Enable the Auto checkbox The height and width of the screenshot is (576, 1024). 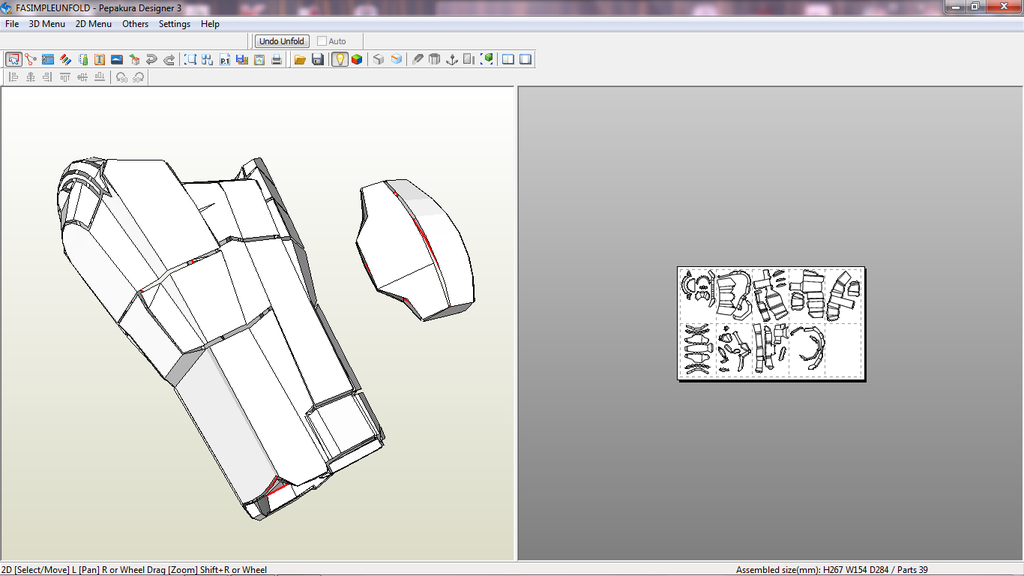[x=322, y=41]
